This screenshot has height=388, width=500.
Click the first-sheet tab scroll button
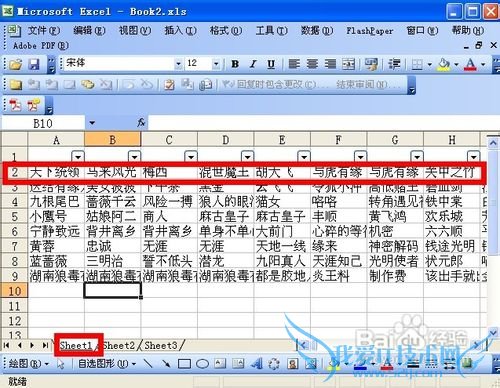click(6, 345)
